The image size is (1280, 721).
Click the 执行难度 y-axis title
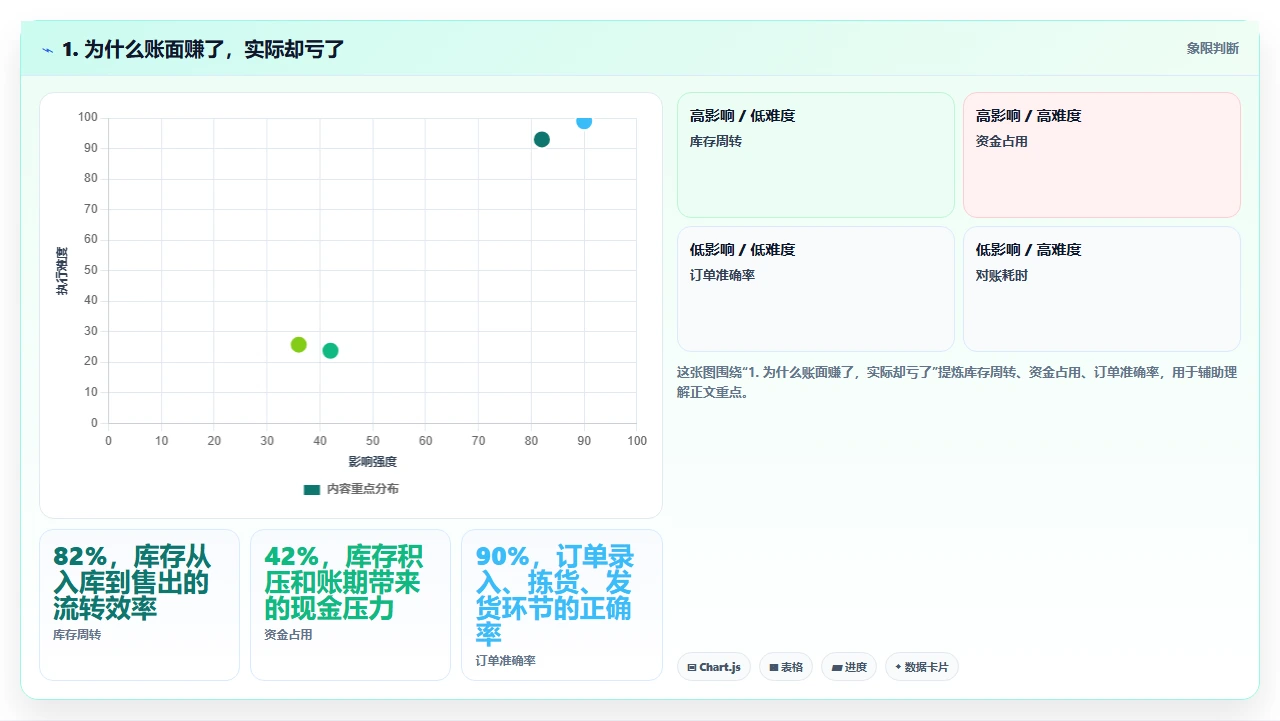(x=62, y=271)
